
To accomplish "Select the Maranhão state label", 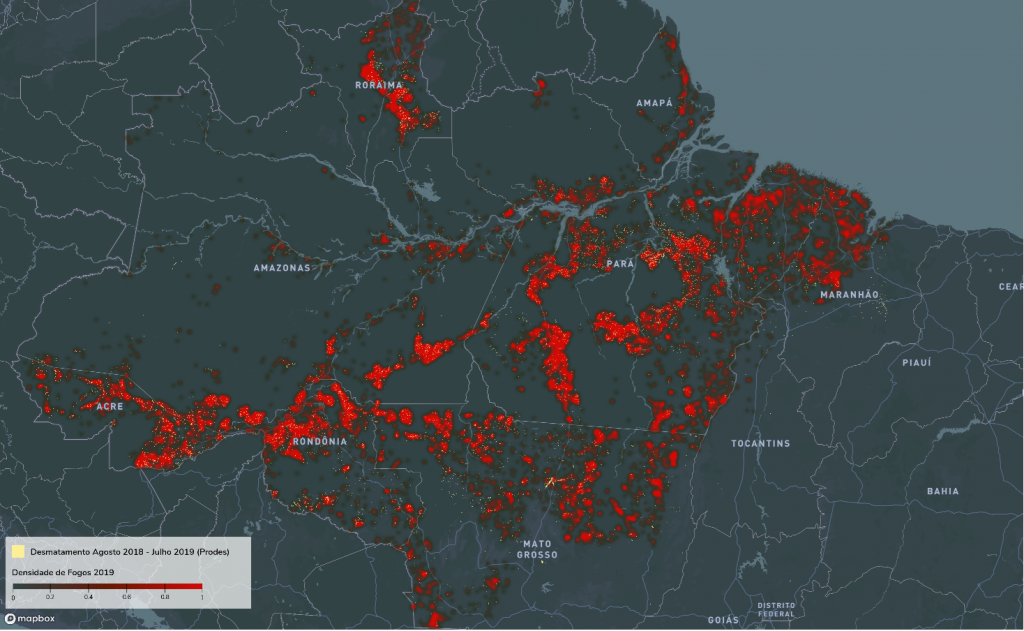I will (848, 295).
